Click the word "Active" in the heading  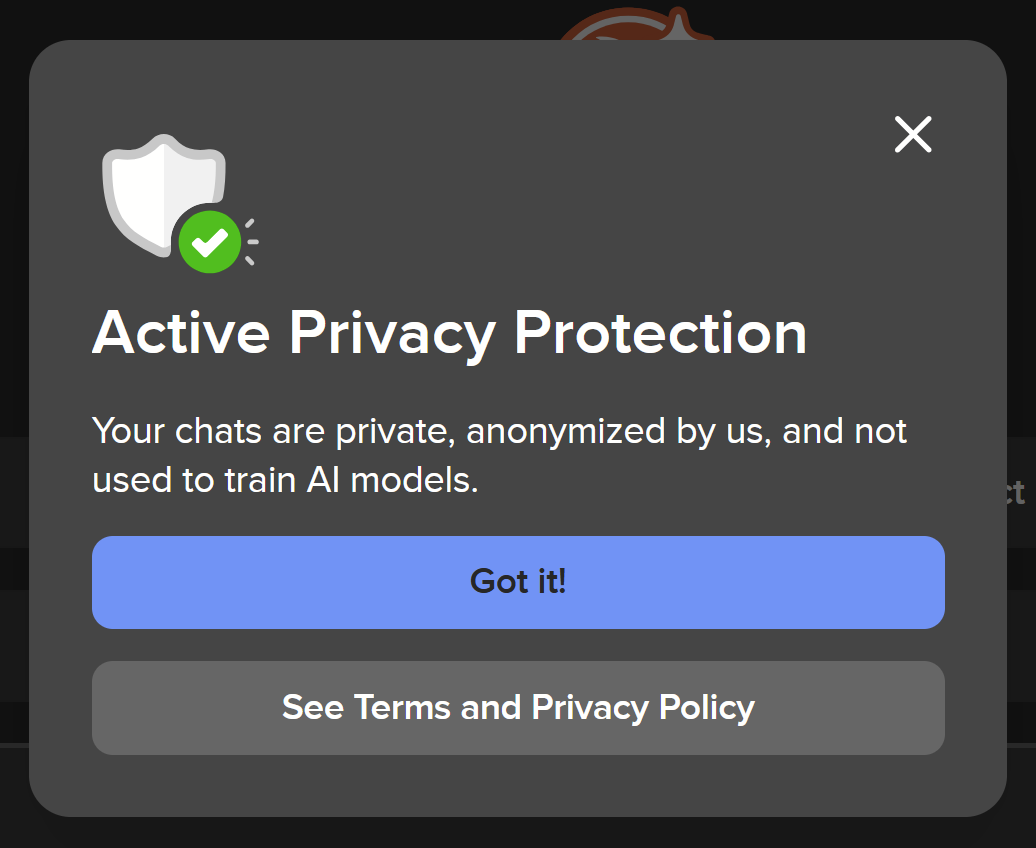point(181,333)
